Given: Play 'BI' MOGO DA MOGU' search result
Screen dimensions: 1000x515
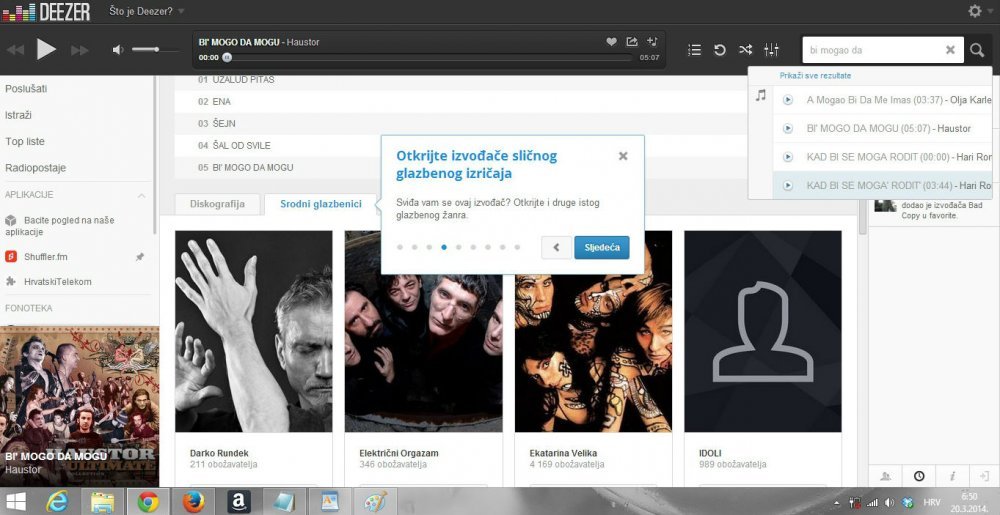Looking at the screenshot, I should point(788,128).
